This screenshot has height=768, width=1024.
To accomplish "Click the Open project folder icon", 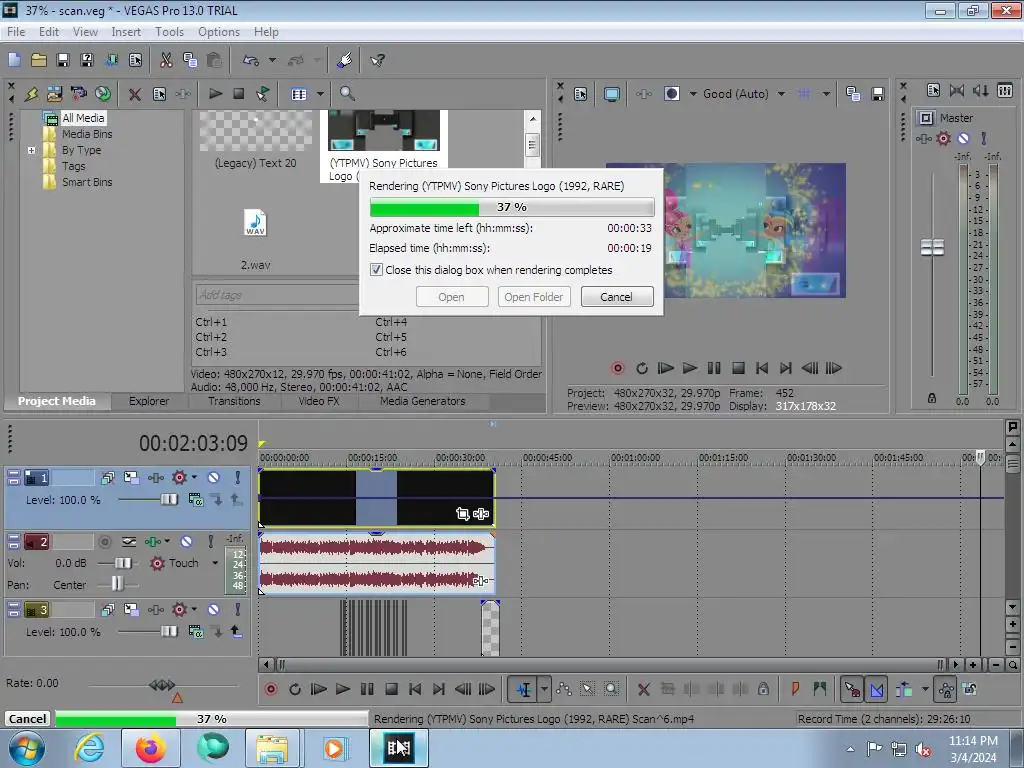I will [39, 60].
